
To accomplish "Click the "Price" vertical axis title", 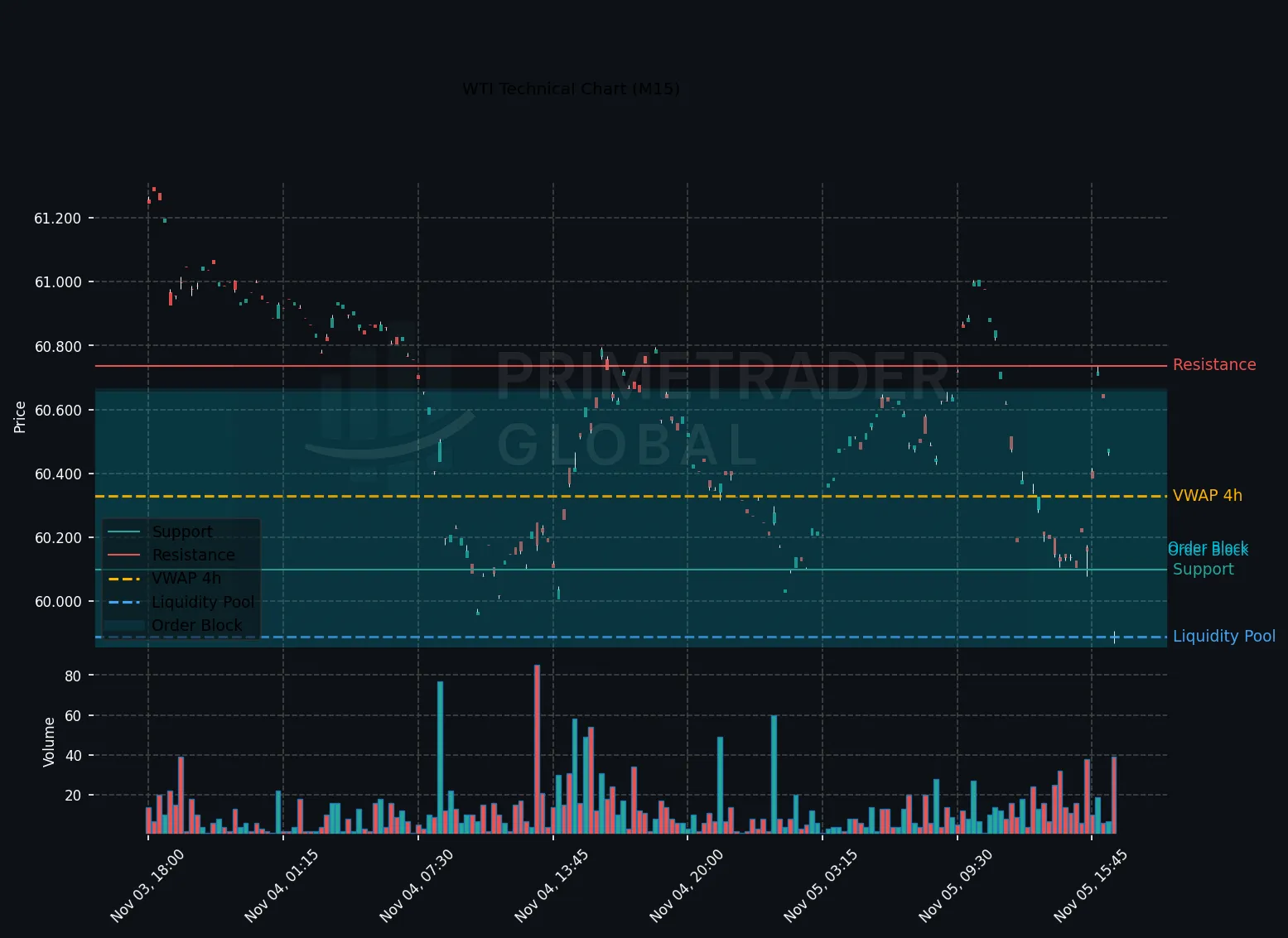I will [x=21, y=417].
